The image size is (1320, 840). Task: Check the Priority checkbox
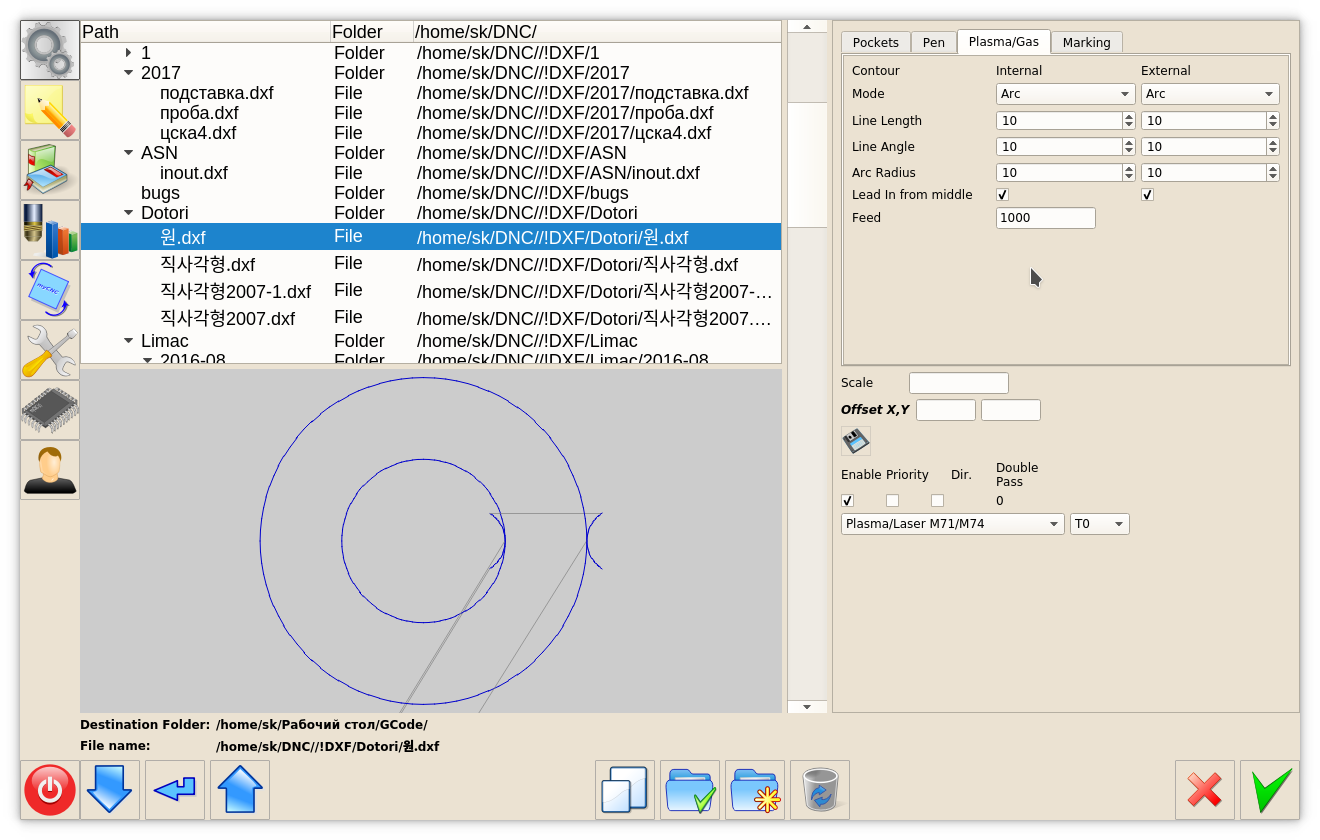pos(893,501)
